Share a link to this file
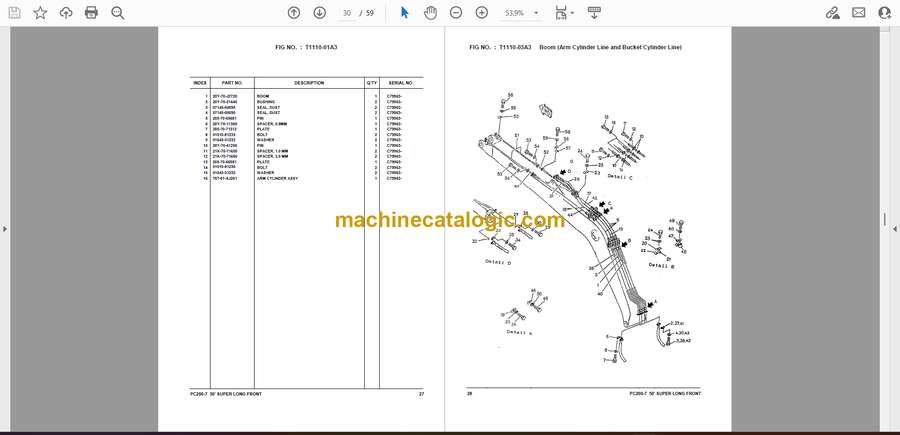 (x=832, y=13)
